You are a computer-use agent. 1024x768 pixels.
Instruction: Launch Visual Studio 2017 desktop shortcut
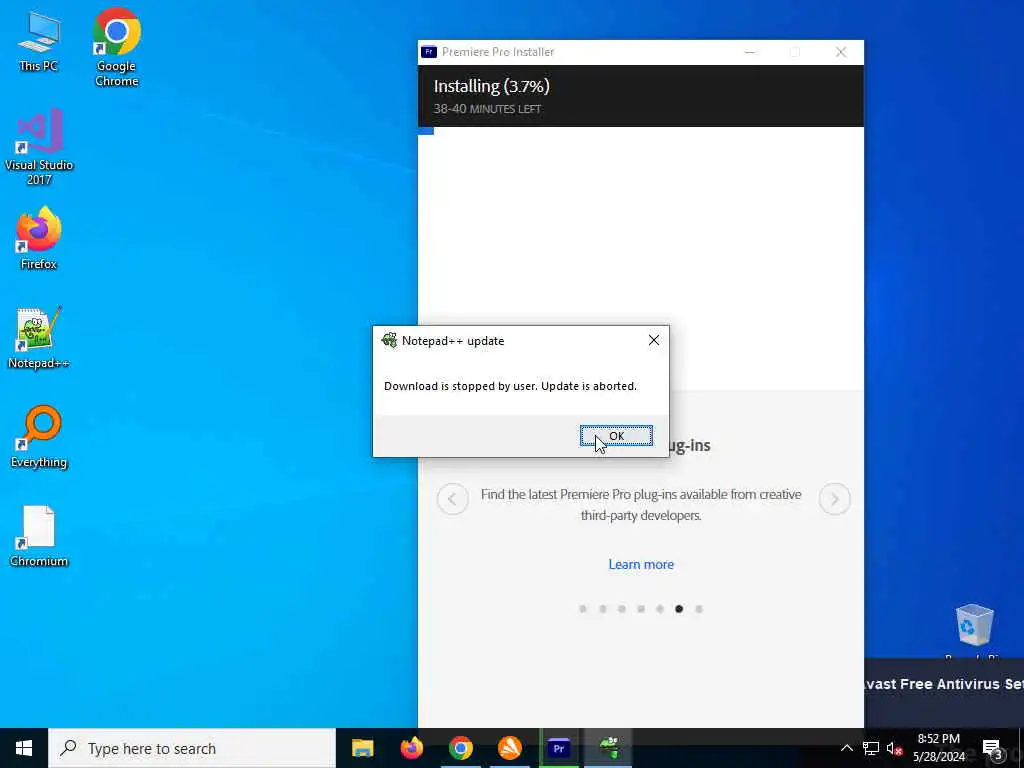[39, 147]
